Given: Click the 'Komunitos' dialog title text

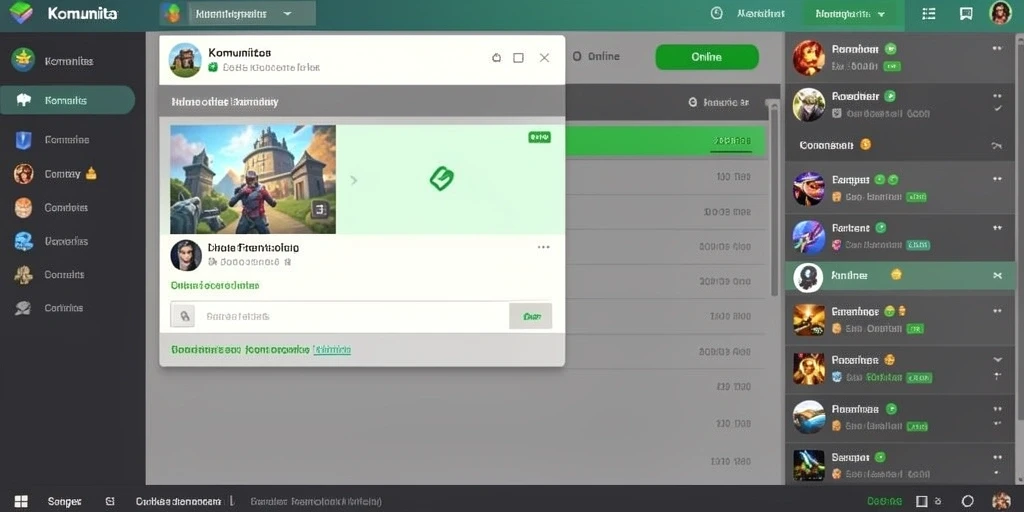Looking at the screenshot, I should pos(240,52).
